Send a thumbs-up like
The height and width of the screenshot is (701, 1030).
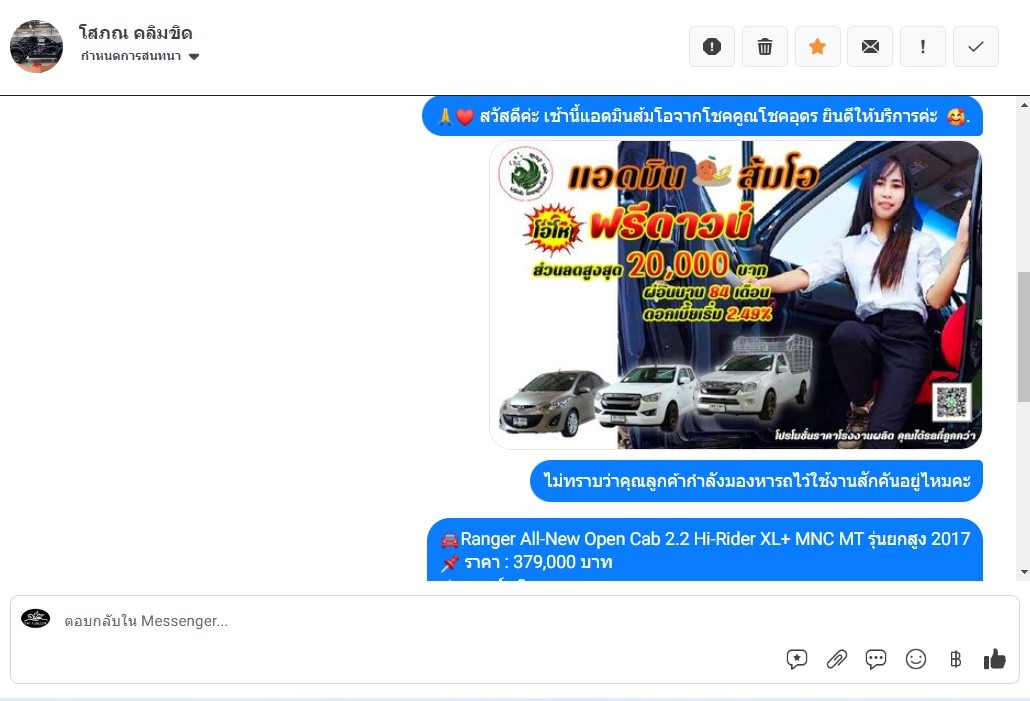point(995,658)
